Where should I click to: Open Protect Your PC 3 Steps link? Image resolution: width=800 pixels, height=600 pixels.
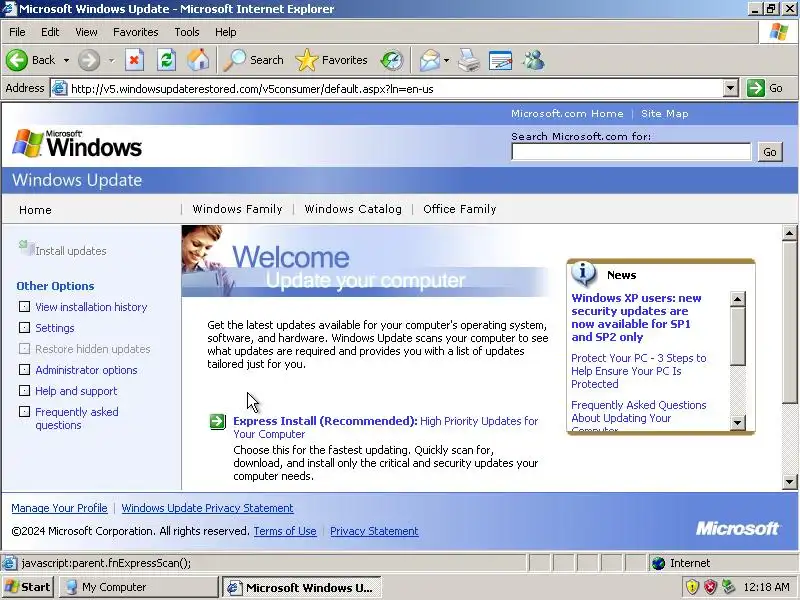tap(638, 371)
